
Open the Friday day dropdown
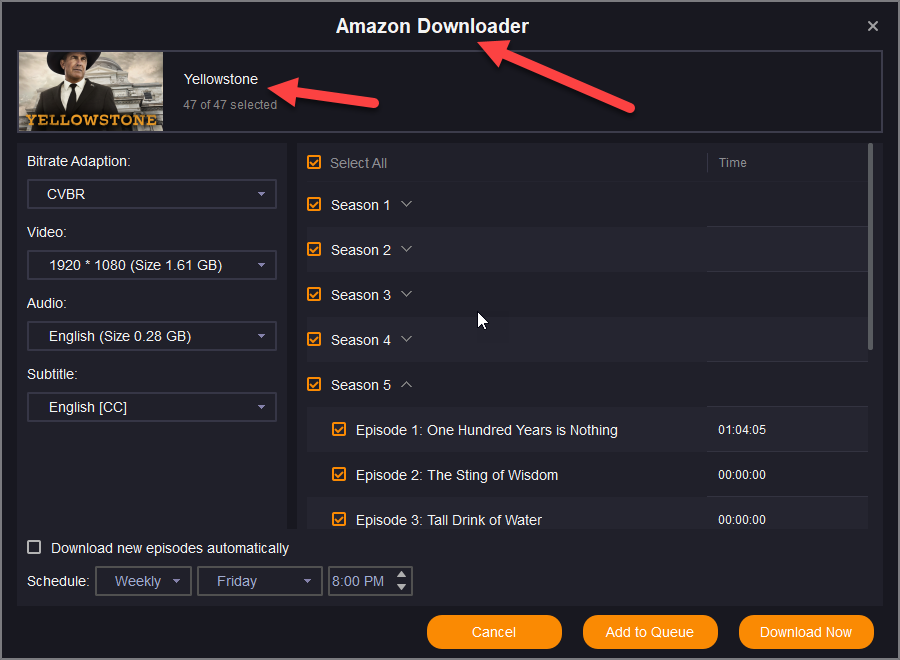point(260,581)
